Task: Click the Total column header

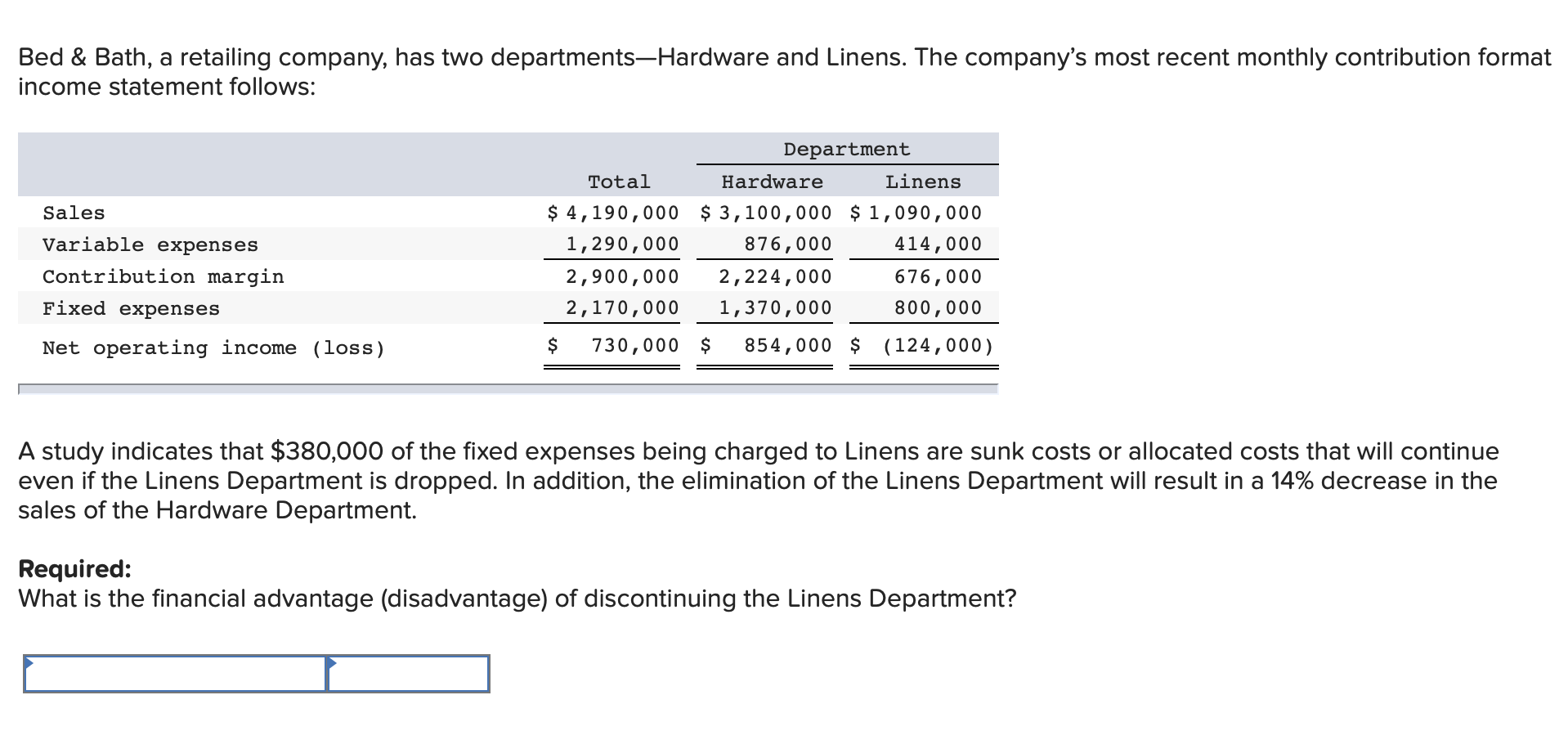Action: tap(619, 182)
